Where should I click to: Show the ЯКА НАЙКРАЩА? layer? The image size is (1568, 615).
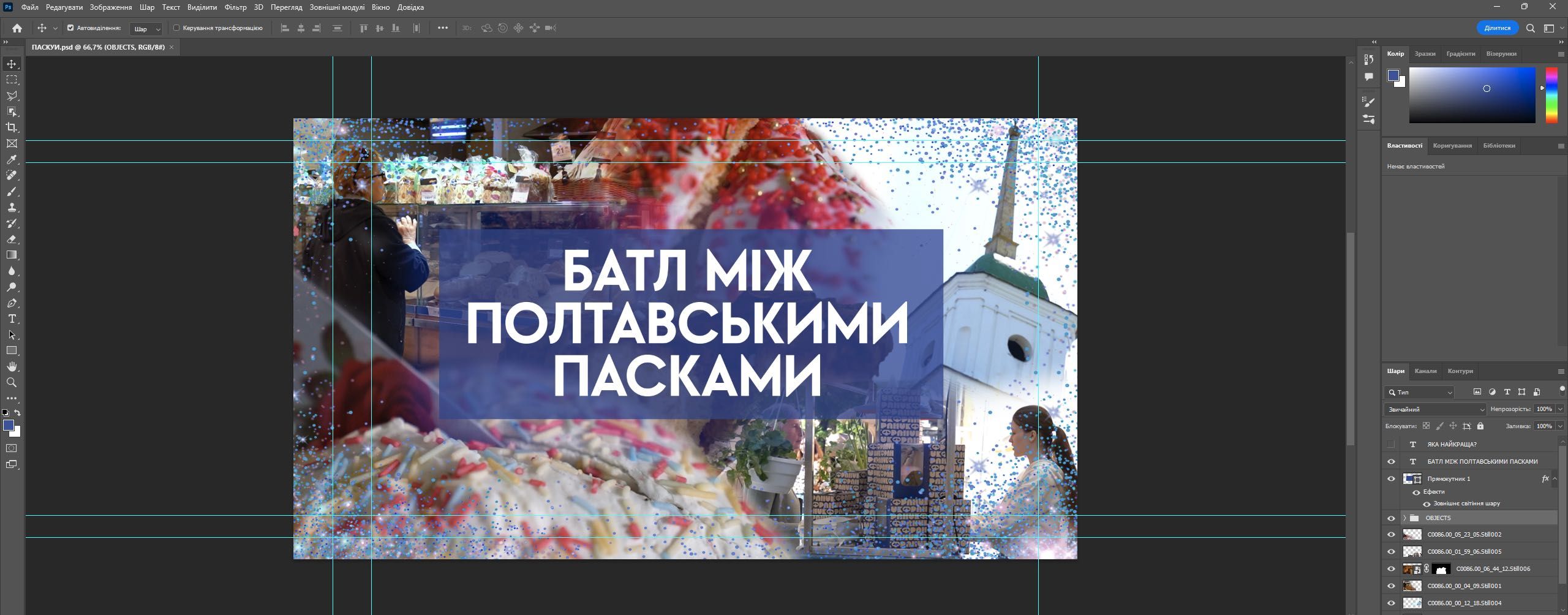coord(1391,444)
